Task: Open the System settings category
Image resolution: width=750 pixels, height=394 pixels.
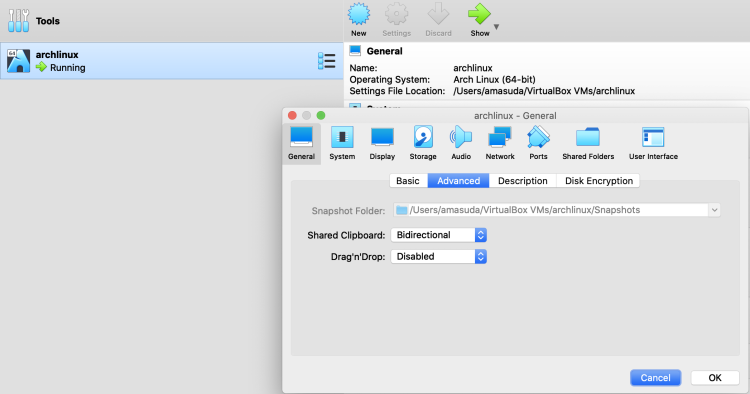Action: tap(342, 143)
